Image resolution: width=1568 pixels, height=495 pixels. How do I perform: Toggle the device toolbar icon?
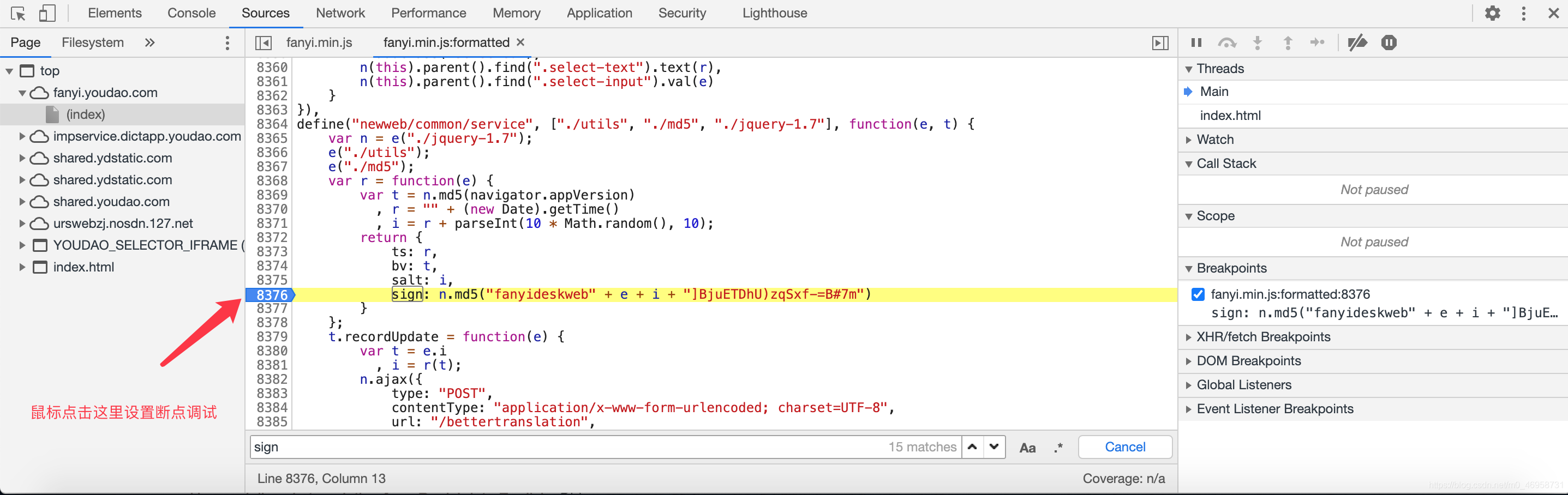coord(47,14)
